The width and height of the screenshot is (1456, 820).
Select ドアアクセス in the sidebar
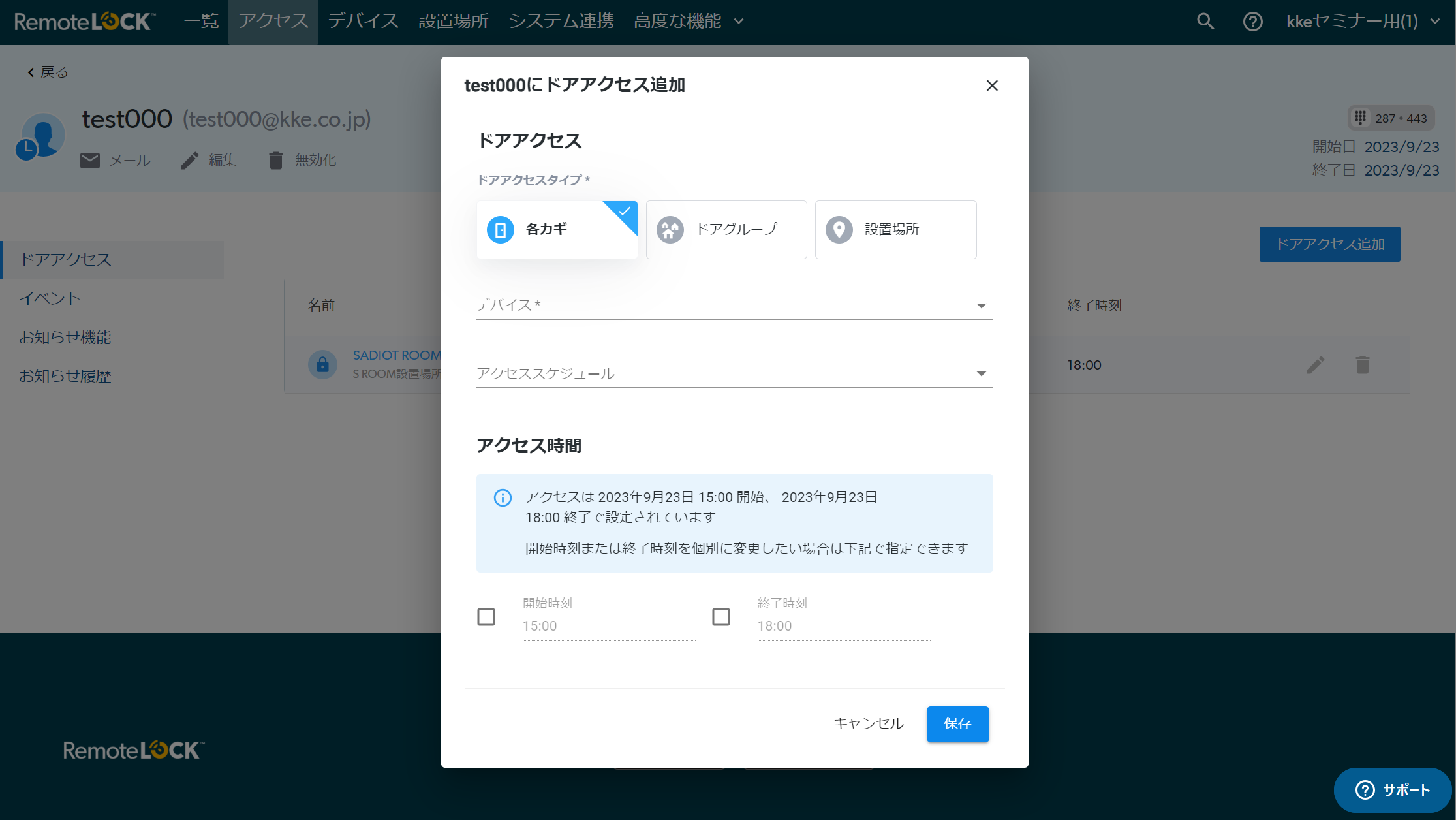112,260
